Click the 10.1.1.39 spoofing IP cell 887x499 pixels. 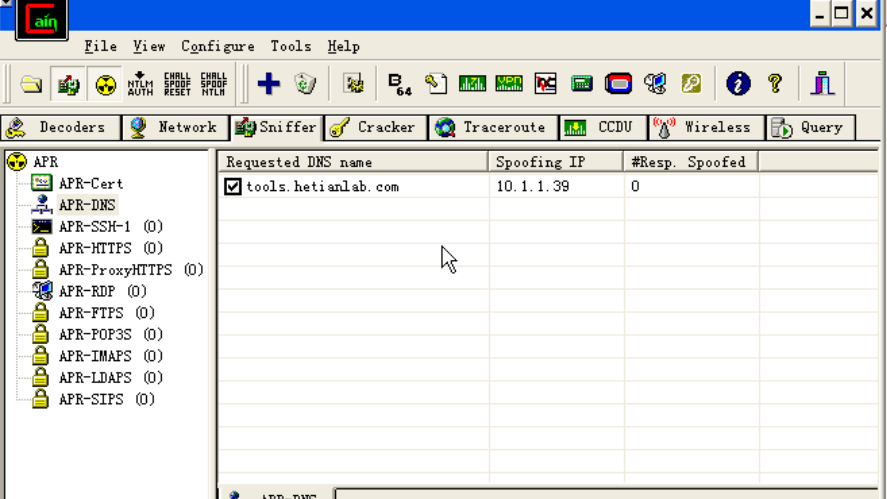tap(533, 186)
